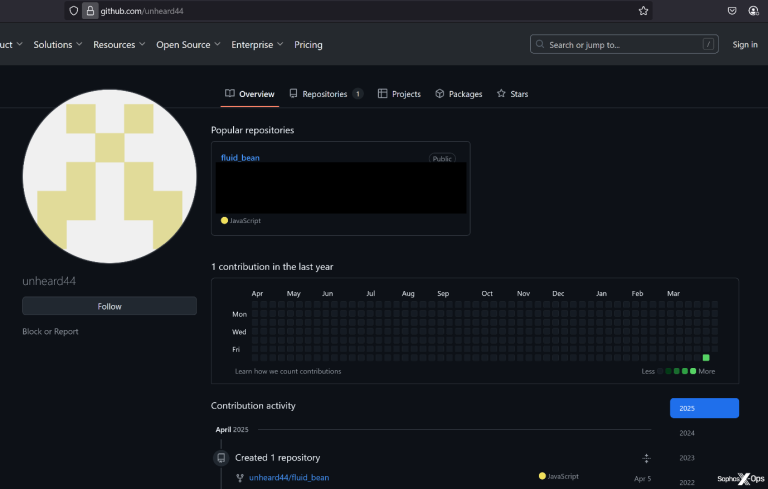
Task: Open the fluid_bean popular repository
Action: tap(240, 158)
